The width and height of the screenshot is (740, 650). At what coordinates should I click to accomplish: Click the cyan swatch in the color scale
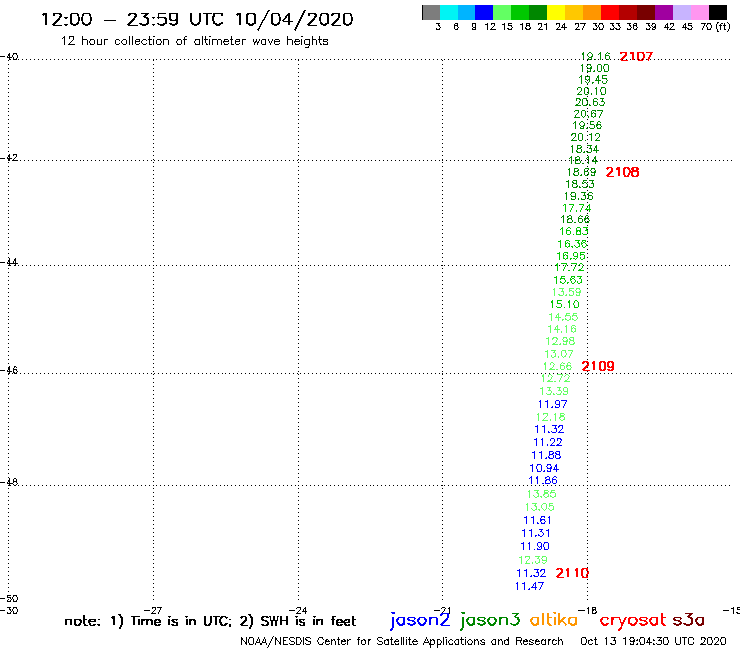pyautogui.click(x=449, y=12)
